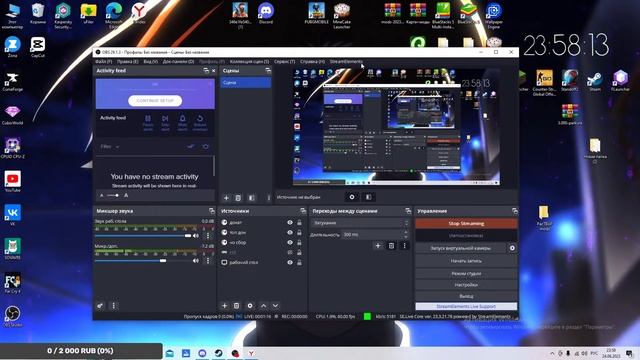Delete selected scene with trash icon
Image resolution: width=640 pixels, height=360 pixels.
(238, 198)
